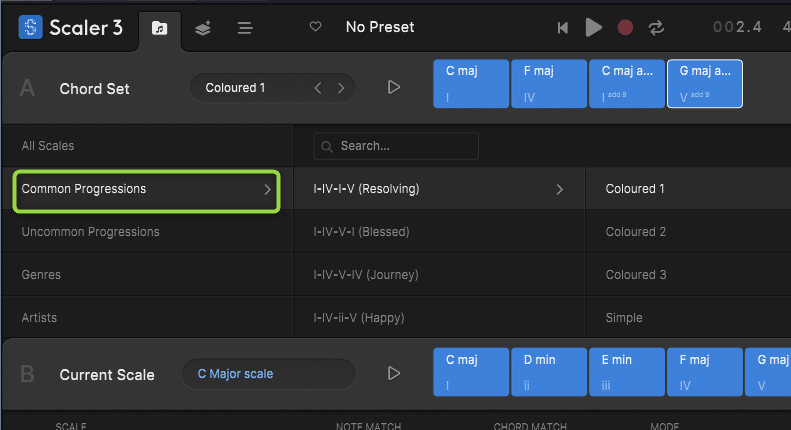Go to previous chord set arrow
This screenshot has width=791, height=430.
click(318, 88)
